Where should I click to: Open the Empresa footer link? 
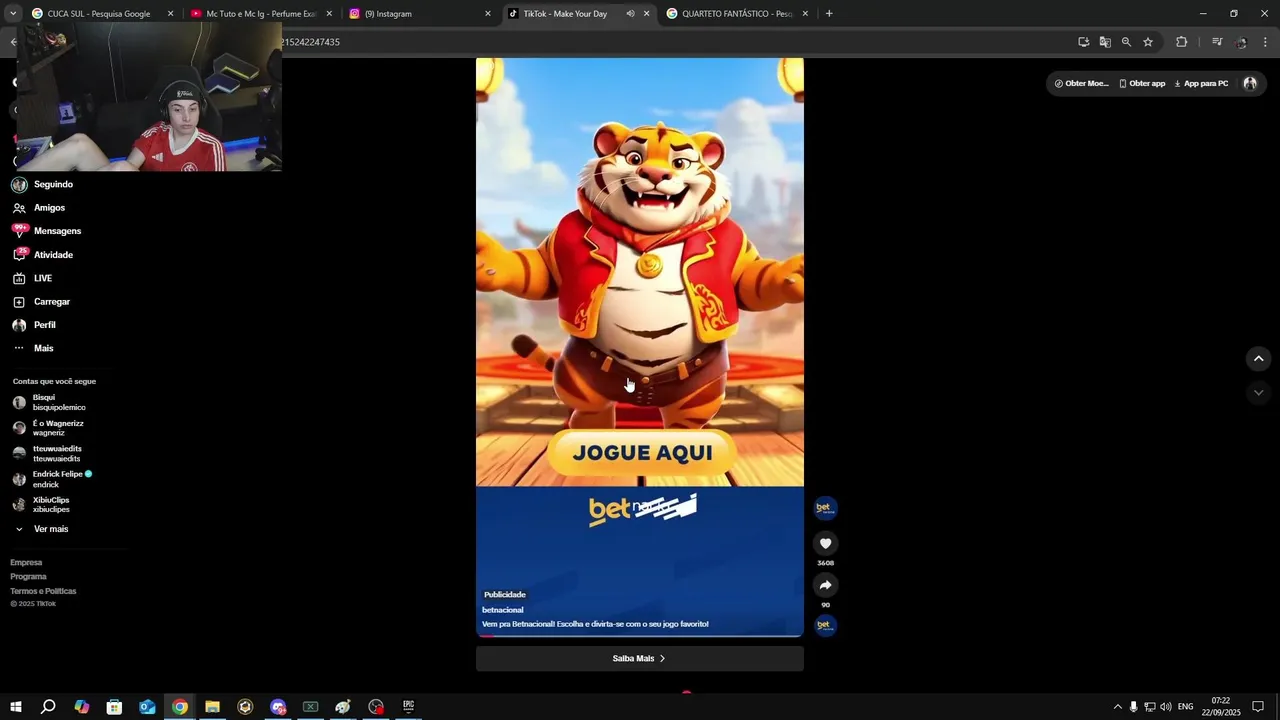[x=26, y=563]
